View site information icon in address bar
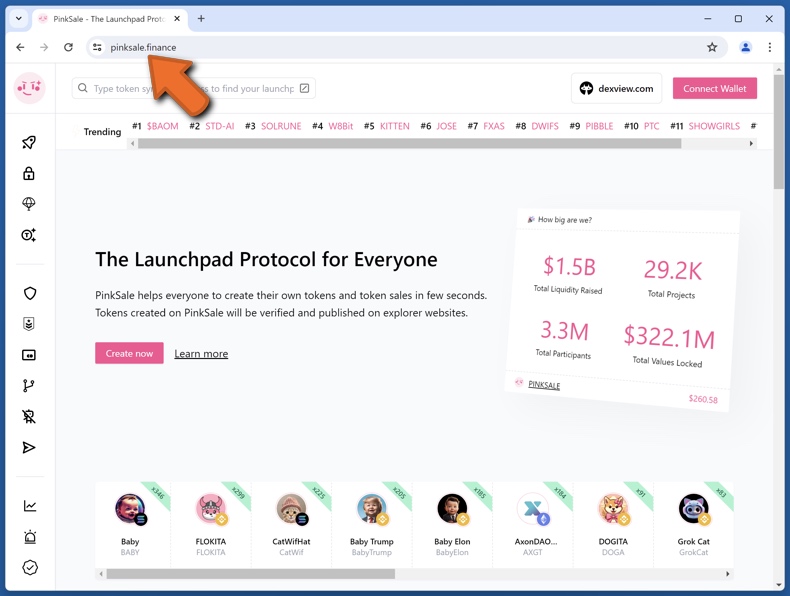Image resolution: width=790 pixels, height=596 pixels. pyautogui.click(x=97, y=47)
